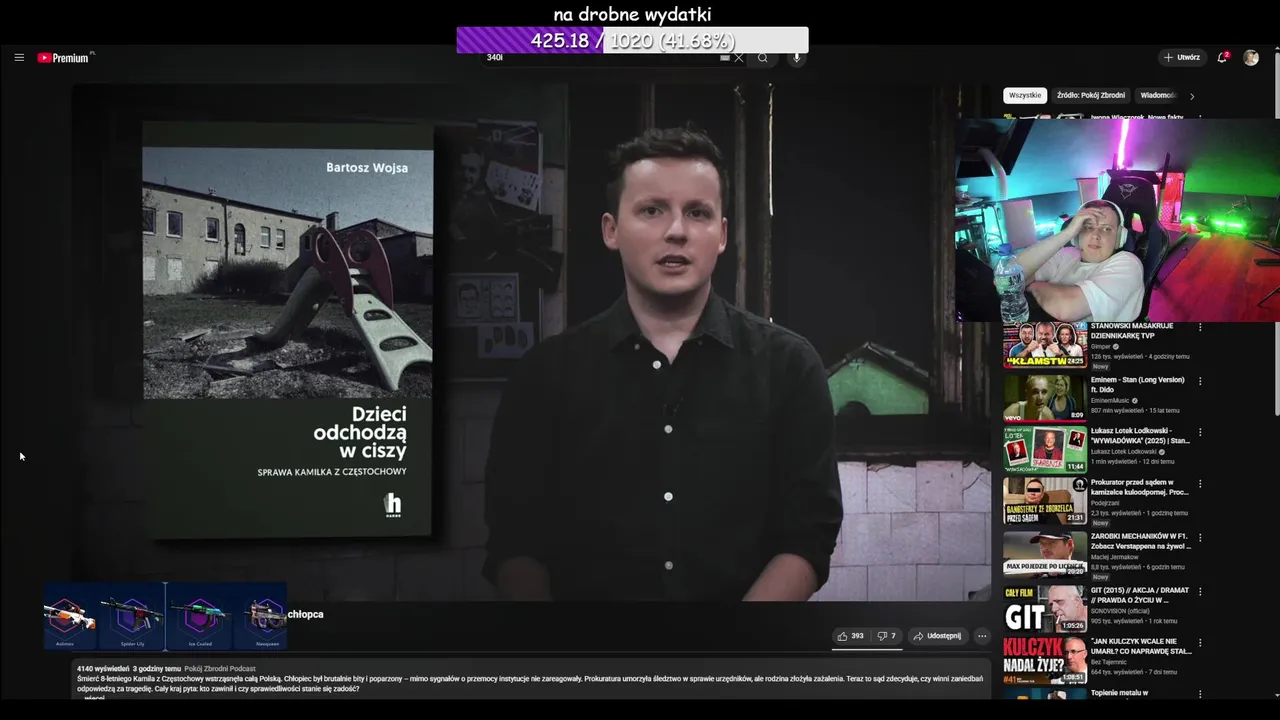Screen dimensions: 1280x720
Task: Click the EminemMusic channel name
Action: click(x=1110, y=400)
